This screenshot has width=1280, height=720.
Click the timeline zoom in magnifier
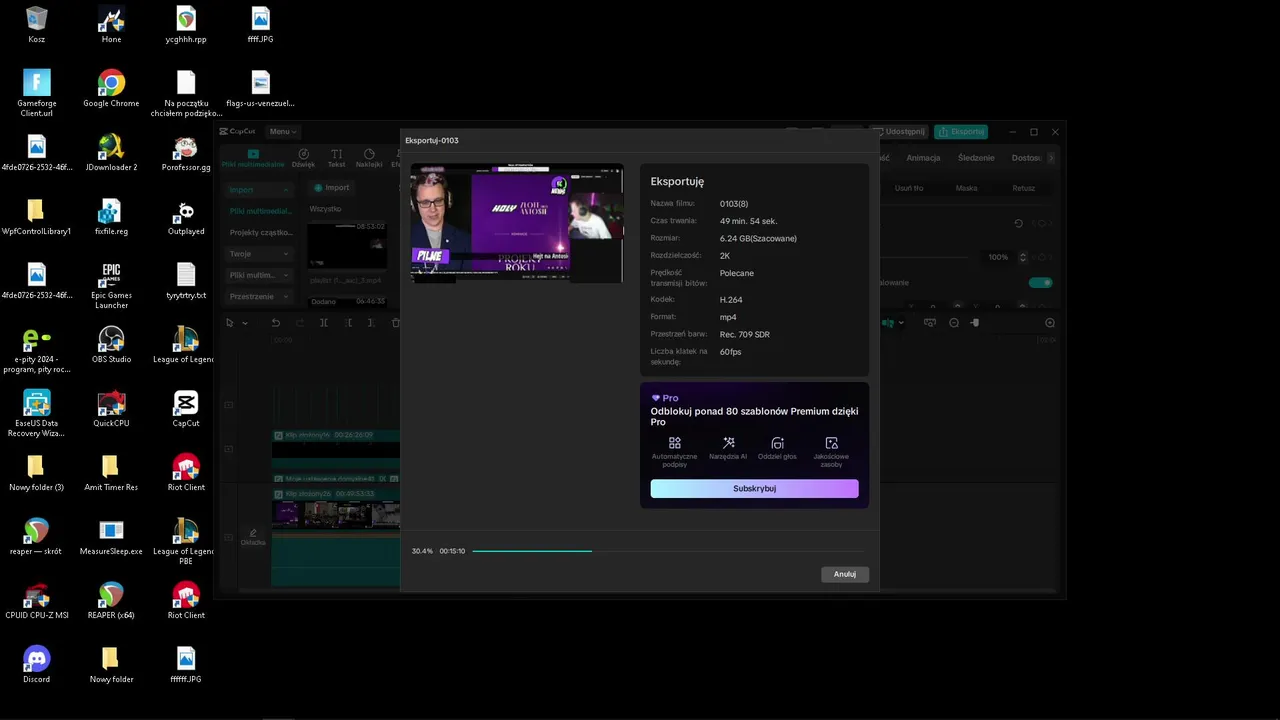pos(1050,323)
